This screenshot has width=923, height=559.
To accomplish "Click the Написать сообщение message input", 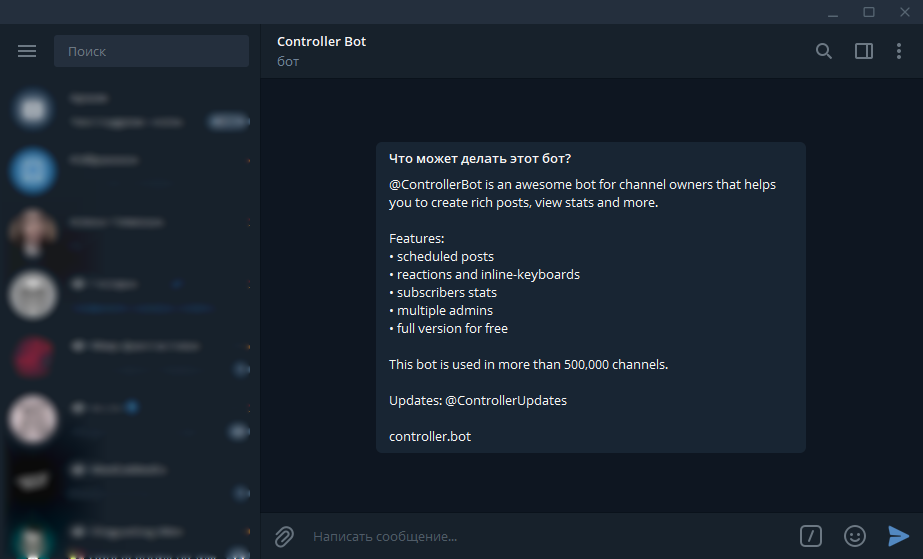I will click(x=540, y=537).
